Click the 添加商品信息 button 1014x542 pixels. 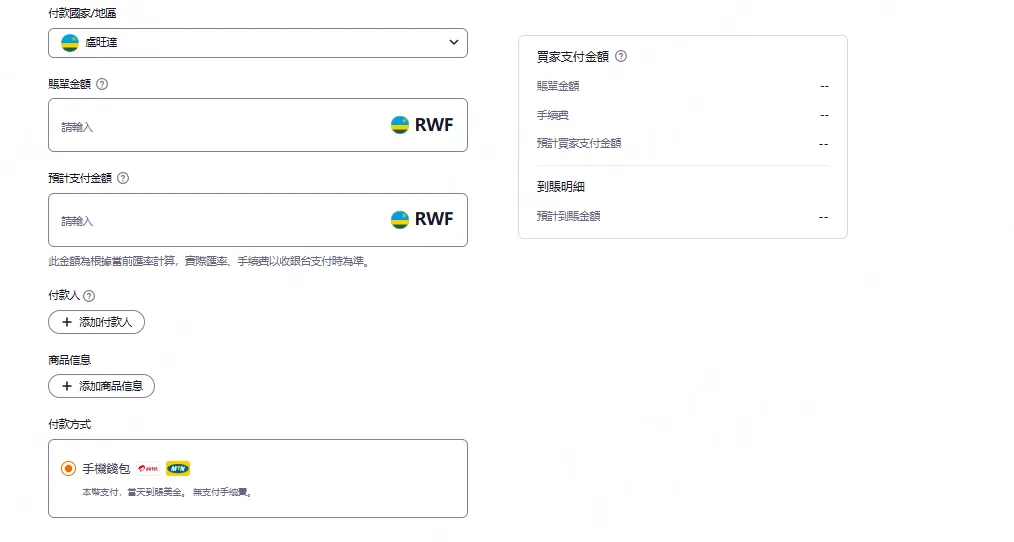pos(101,386)
